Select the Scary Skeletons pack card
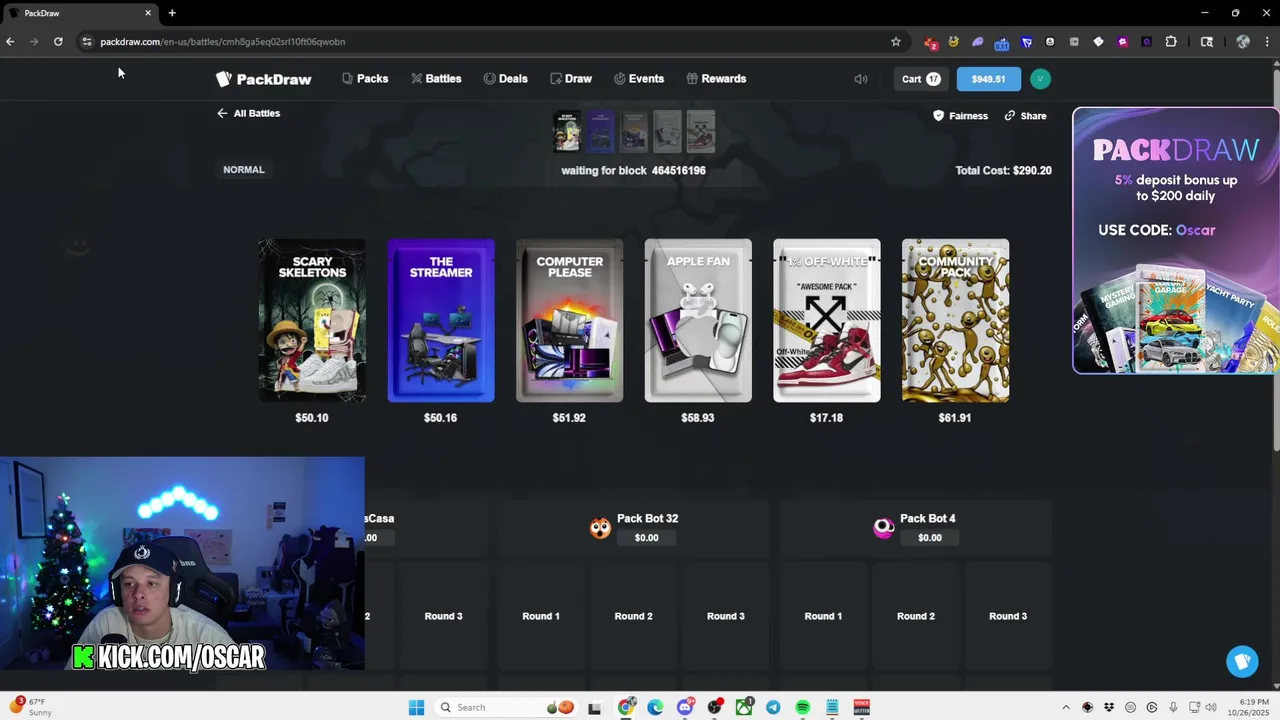The image size is (1280, 720). (x=312, y=320)
